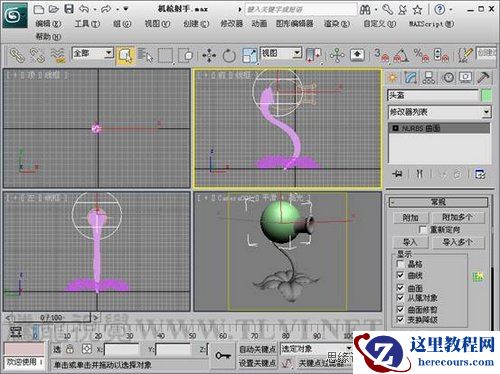
Task: Click the Save floppy disk icon
Action: tap(69, 9)
